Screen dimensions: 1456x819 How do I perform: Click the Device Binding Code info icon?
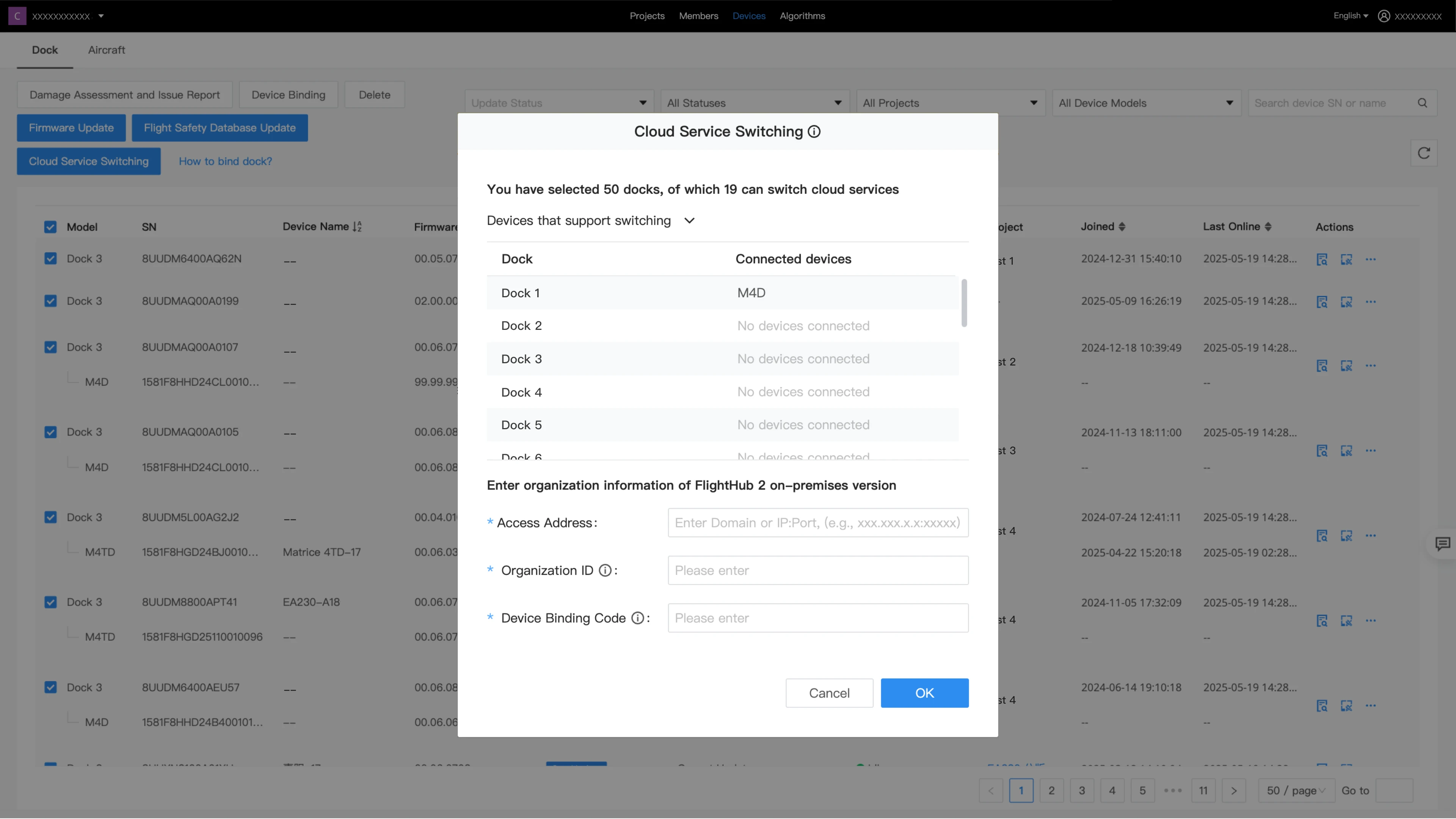637,618
